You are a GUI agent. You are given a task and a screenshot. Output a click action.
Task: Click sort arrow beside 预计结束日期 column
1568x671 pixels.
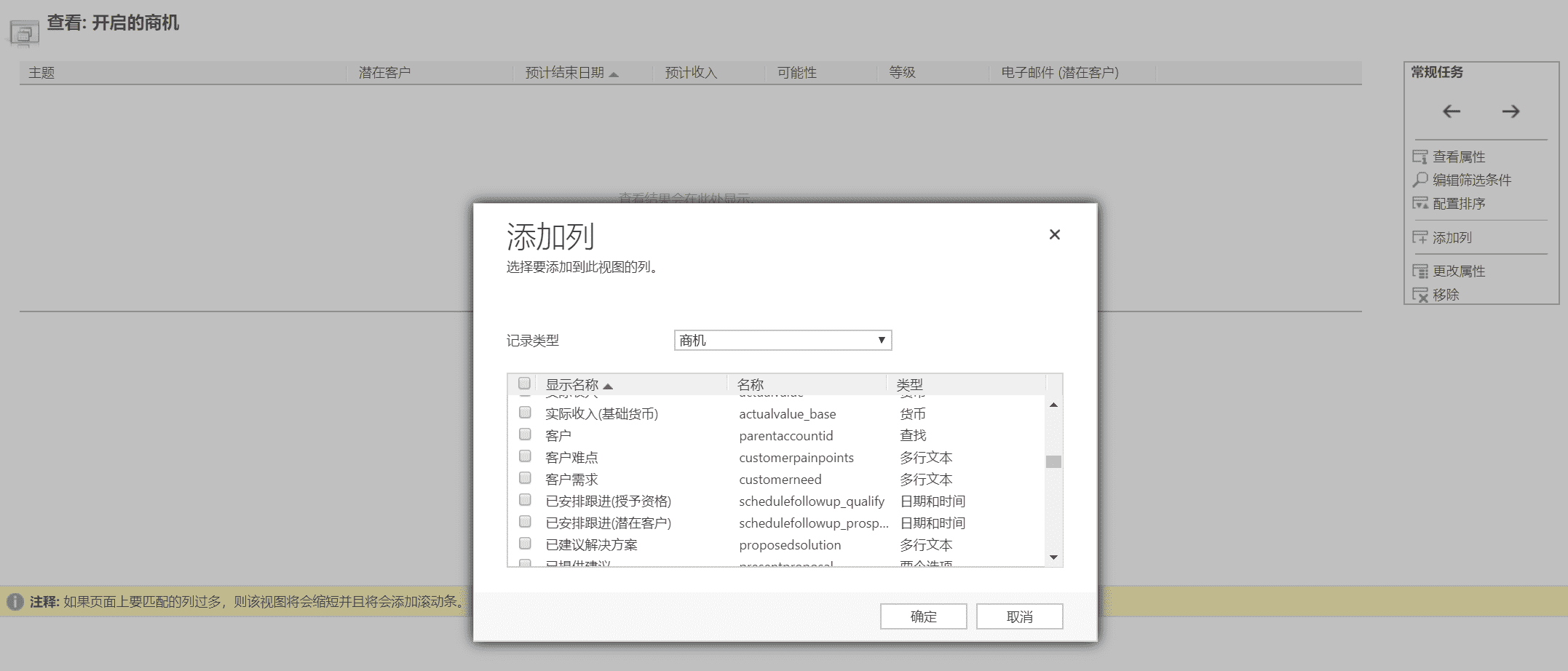click(x=614, y=74)
